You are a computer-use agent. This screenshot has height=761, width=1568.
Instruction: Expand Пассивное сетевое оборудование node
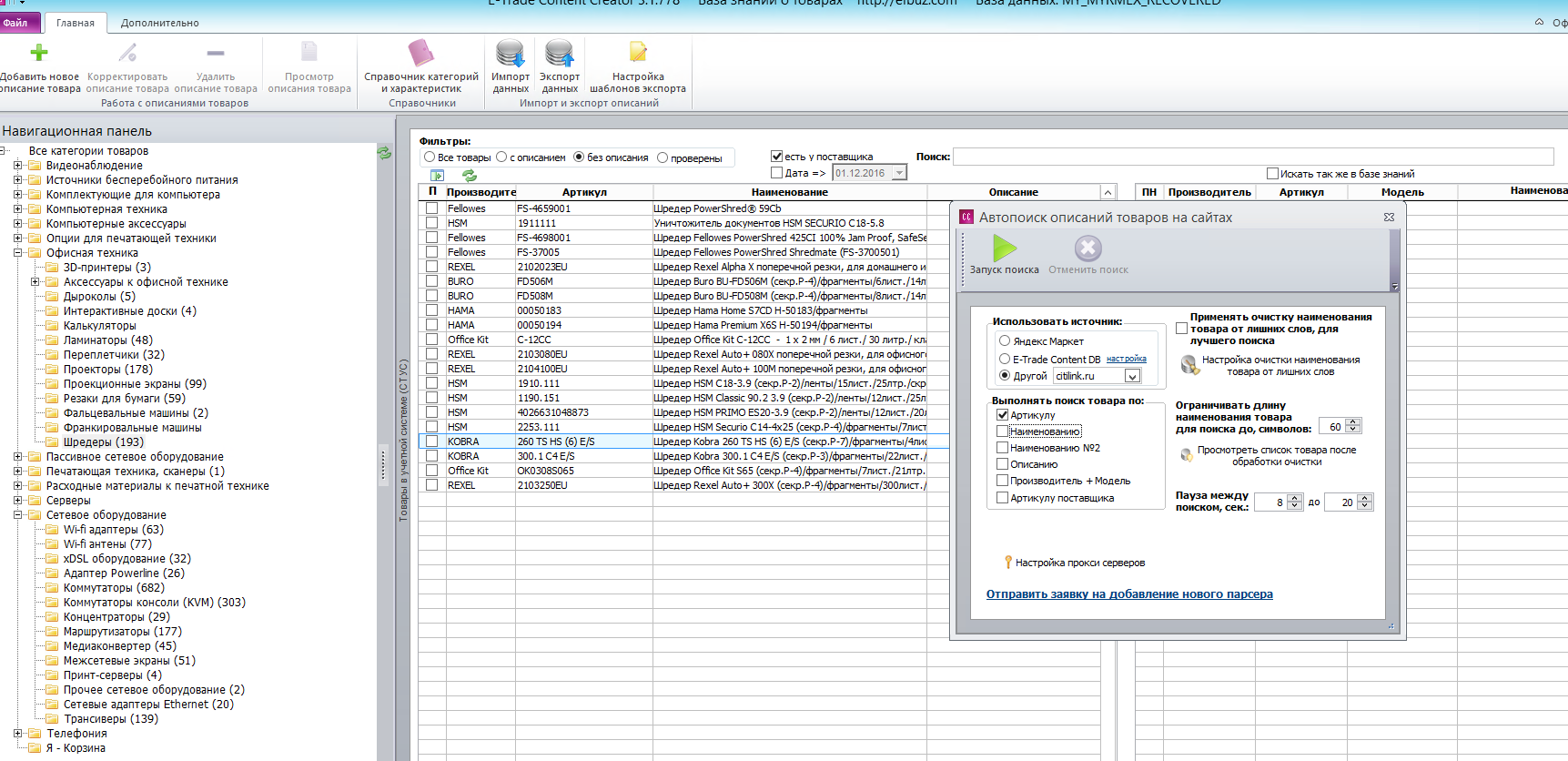pyautogui.click(x=17, y=457)
